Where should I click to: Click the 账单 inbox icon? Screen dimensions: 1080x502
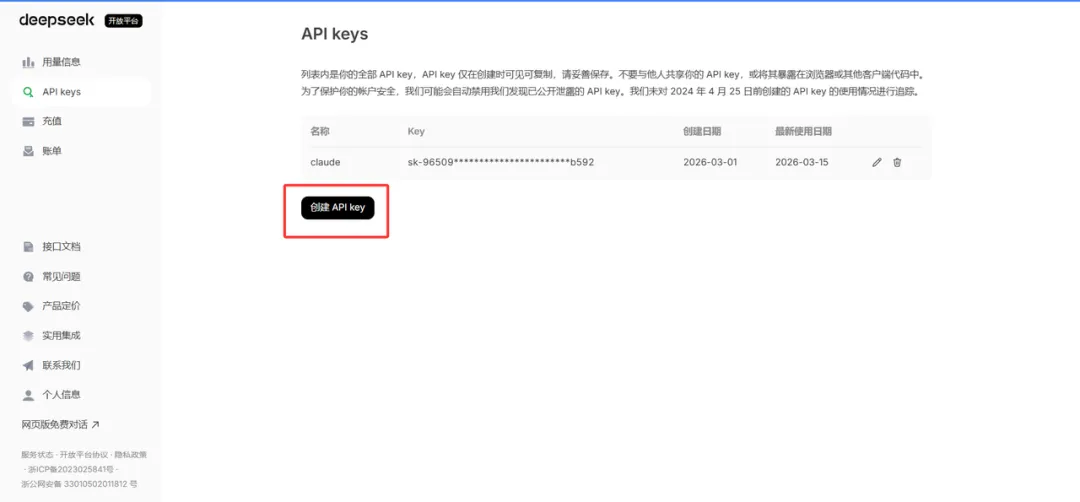click(28, 151)
